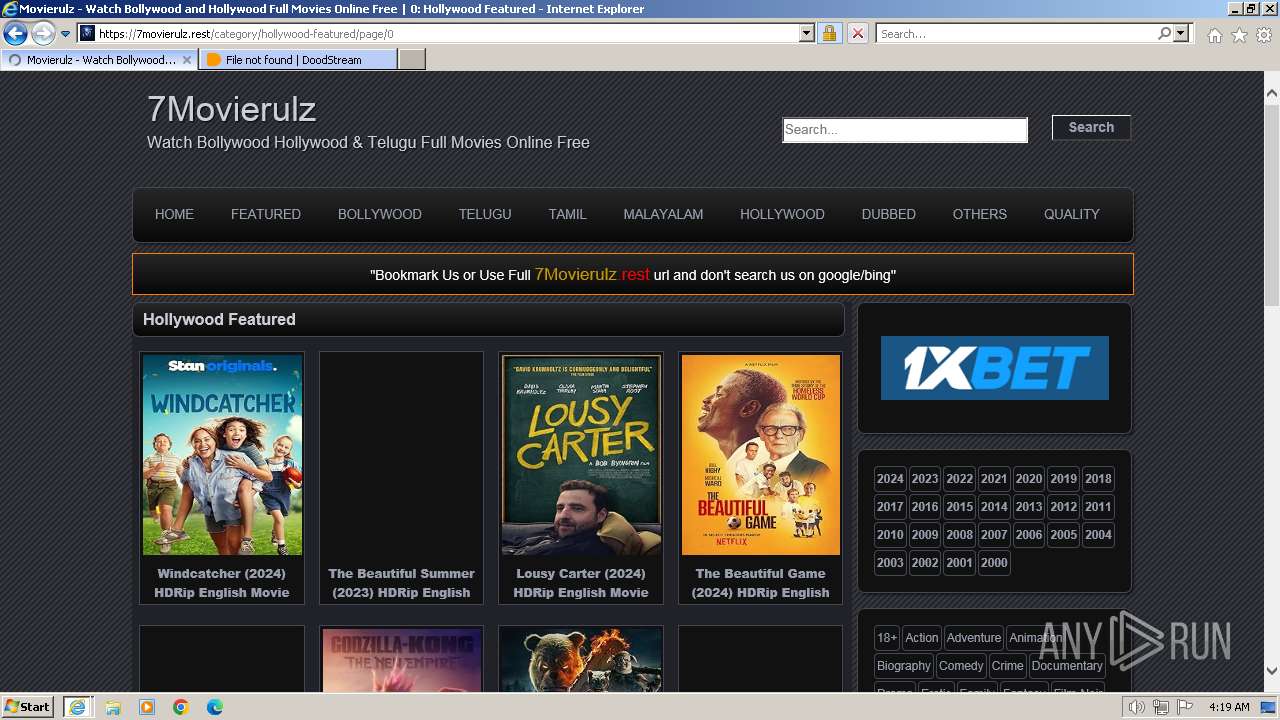Click the IE address bar URL field
This screenshot has width=1280, height=720.
(x=447, y=33)
